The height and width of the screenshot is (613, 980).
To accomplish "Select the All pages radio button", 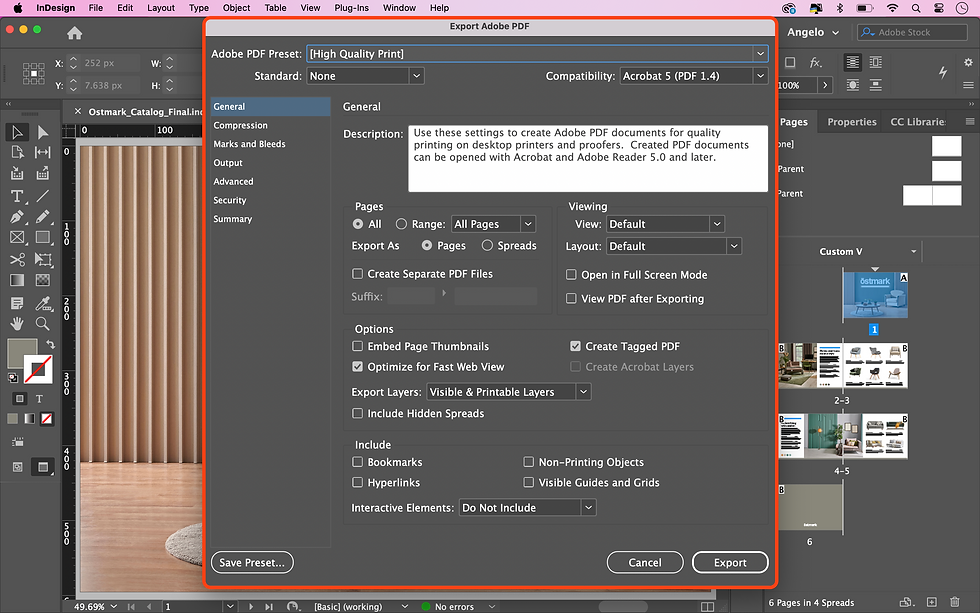I will click(358, 224).
